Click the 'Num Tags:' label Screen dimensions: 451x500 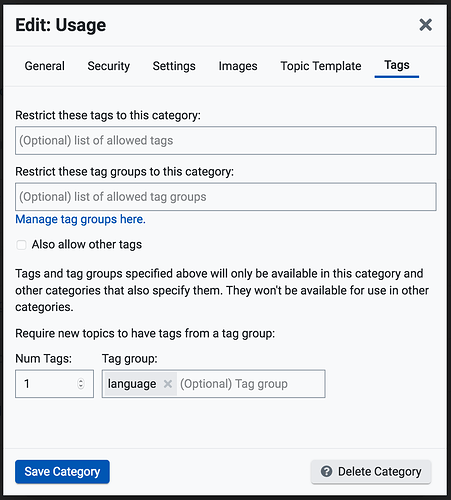pyautogui.click(x=43, y=359)
